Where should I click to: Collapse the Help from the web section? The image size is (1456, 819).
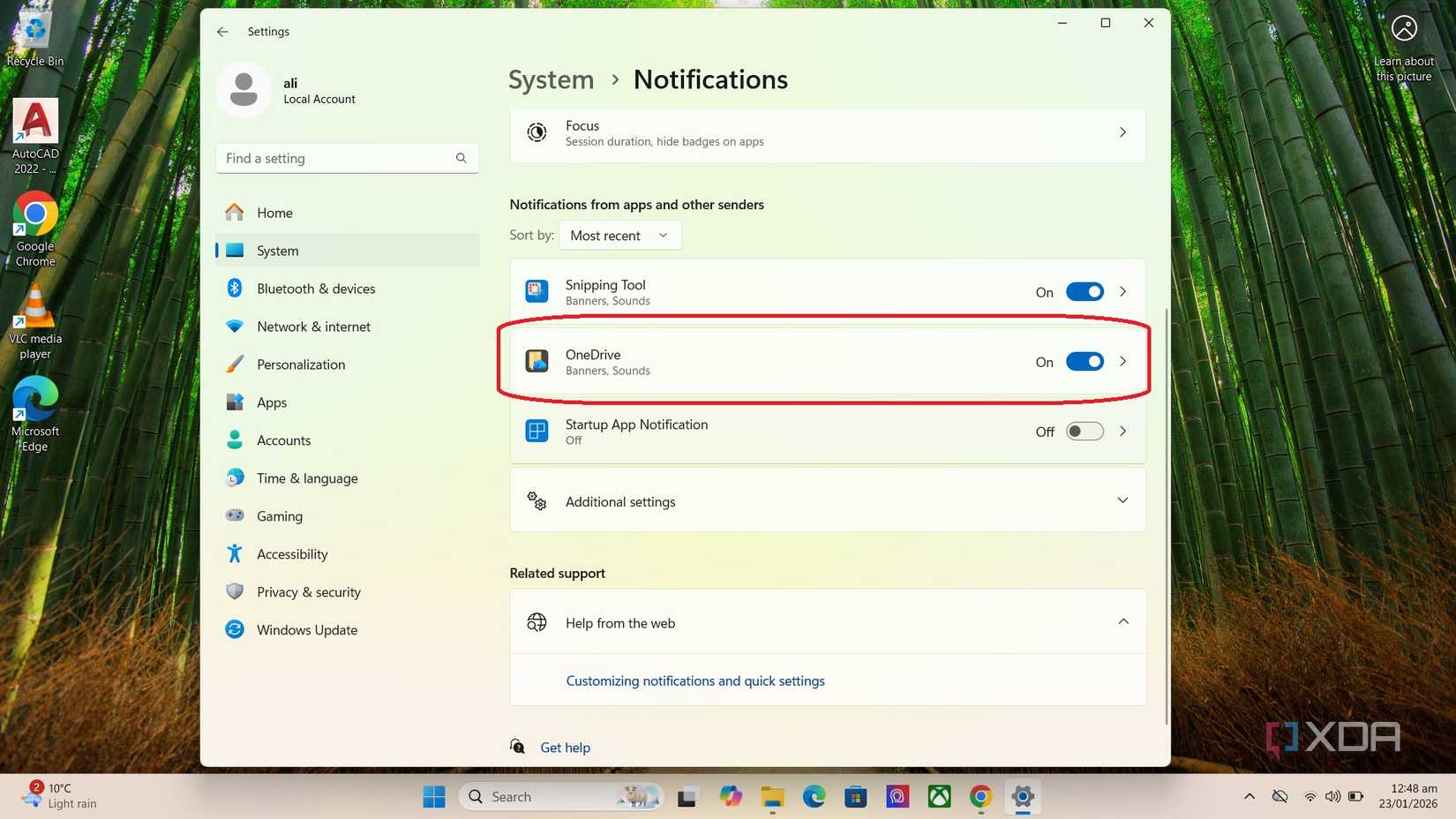click(x=1123, y=621)
